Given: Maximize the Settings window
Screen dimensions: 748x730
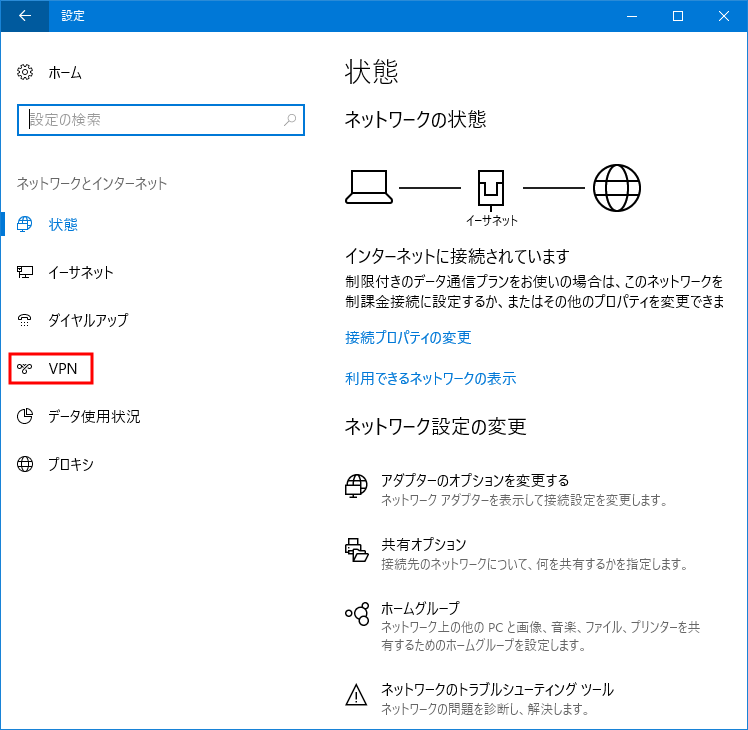Looking at the screenshot, I should pyautogui.click(x=677, y=16).
